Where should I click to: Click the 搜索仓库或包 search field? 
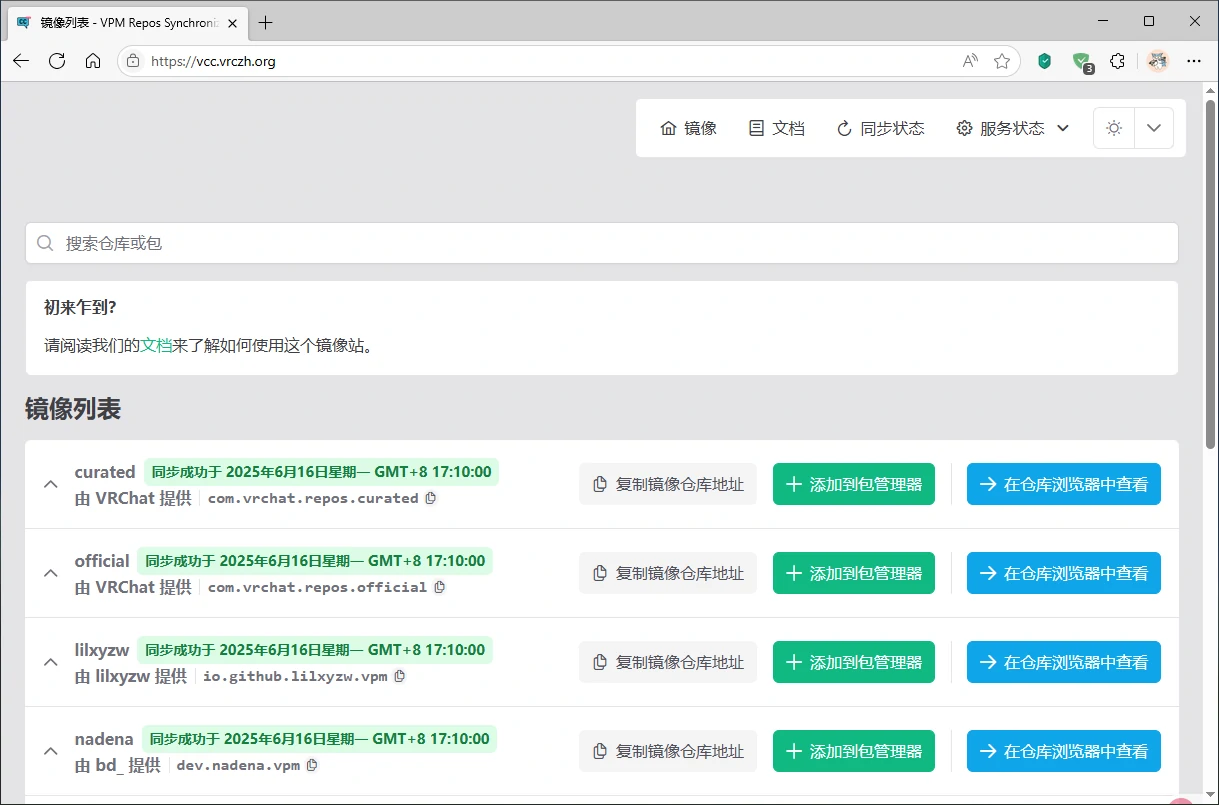[600, 243]
